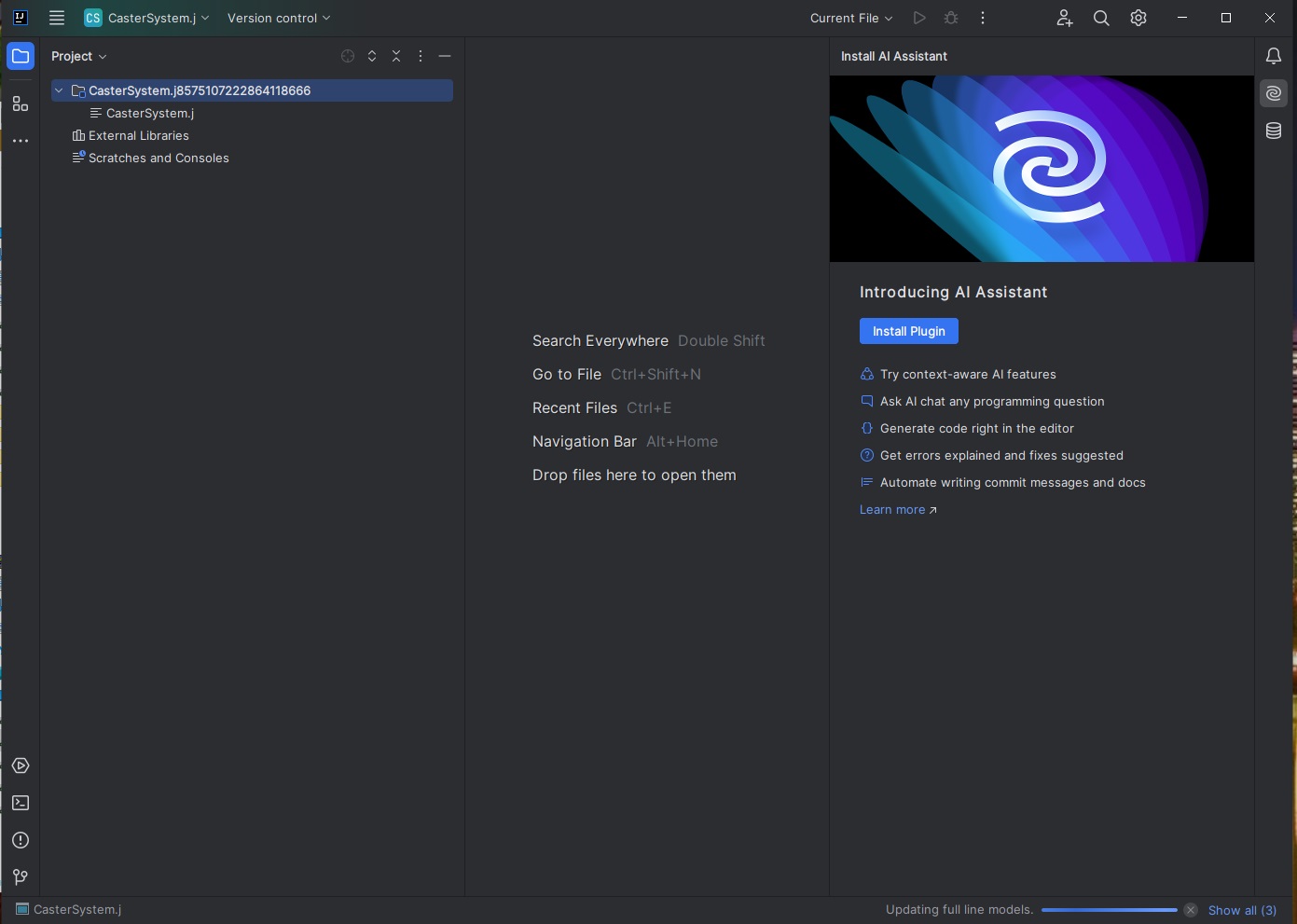Open the Database tool window
Viewport: 1297px width, 924px height.
[x=1274, y=131]
